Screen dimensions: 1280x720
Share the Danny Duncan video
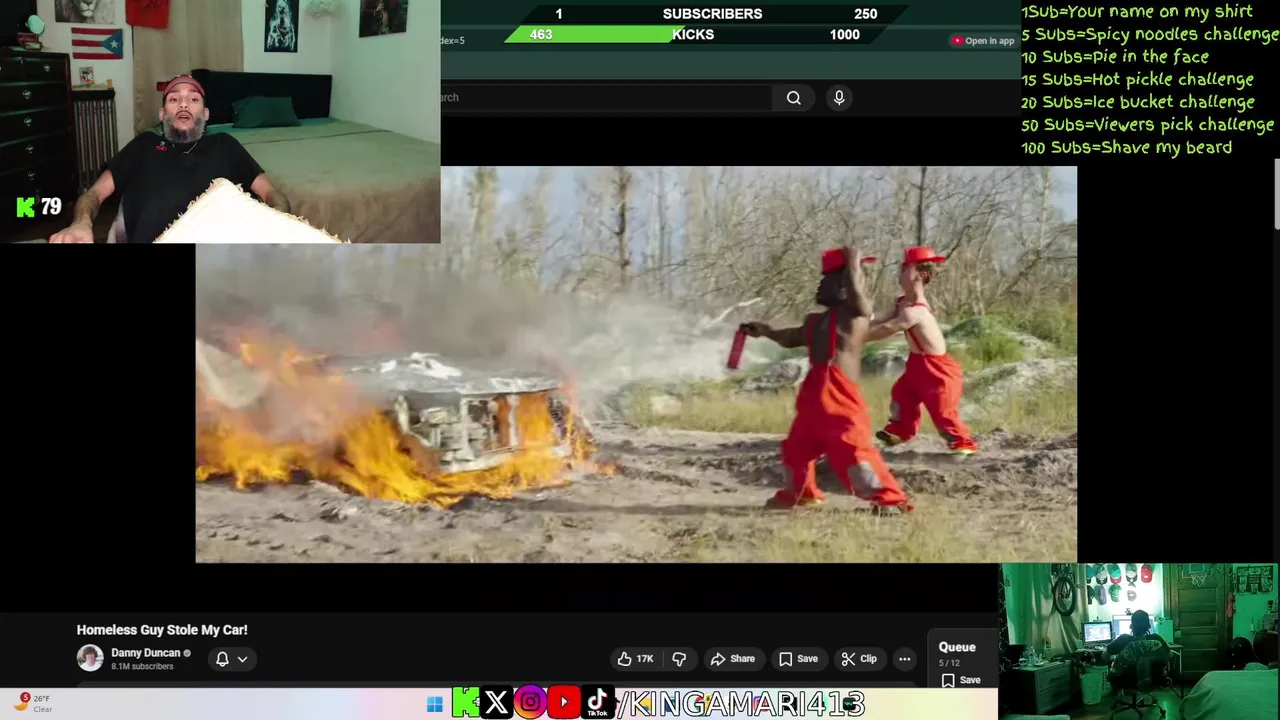click(x=733, y=659)
